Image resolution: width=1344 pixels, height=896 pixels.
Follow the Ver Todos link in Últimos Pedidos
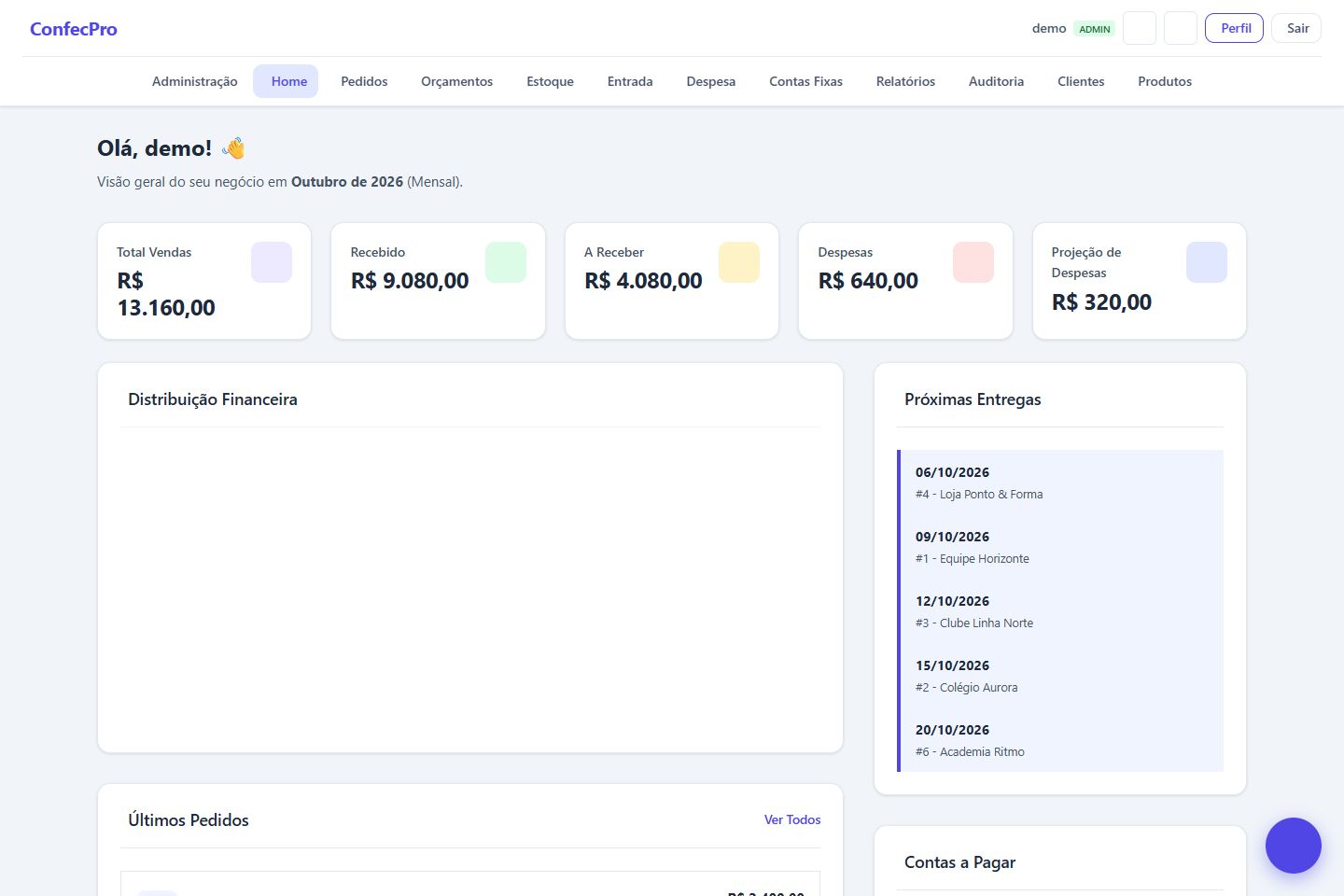click(x=792, y=819)
